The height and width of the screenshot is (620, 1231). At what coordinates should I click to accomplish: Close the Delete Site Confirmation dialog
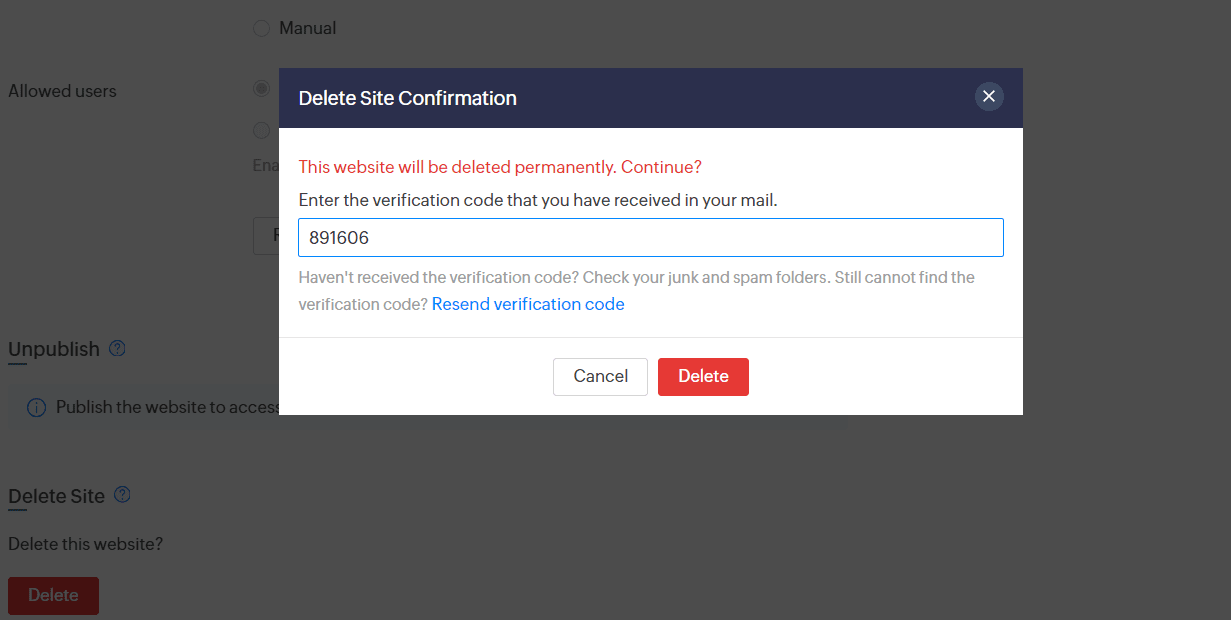click(989, 96)
